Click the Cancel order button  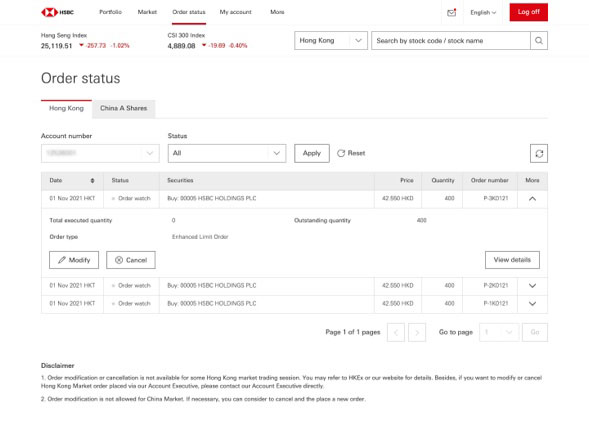[x=131, y=260]
